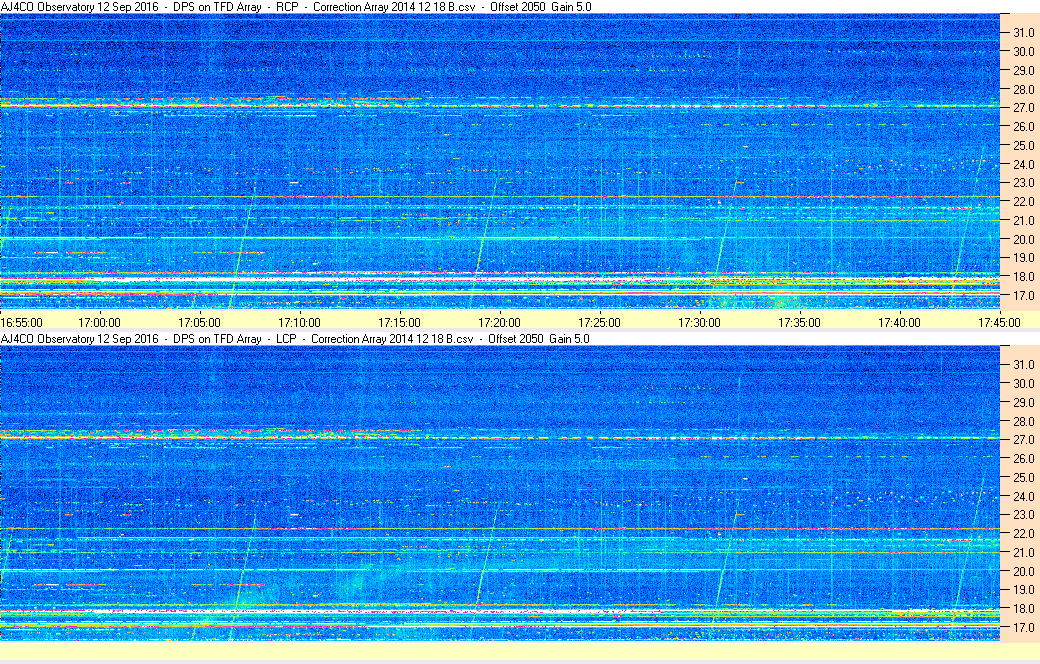Click 17.0 frequency label in LCP panel
This screenshot has height=664, width=1040.
(x=1024, y=628)
